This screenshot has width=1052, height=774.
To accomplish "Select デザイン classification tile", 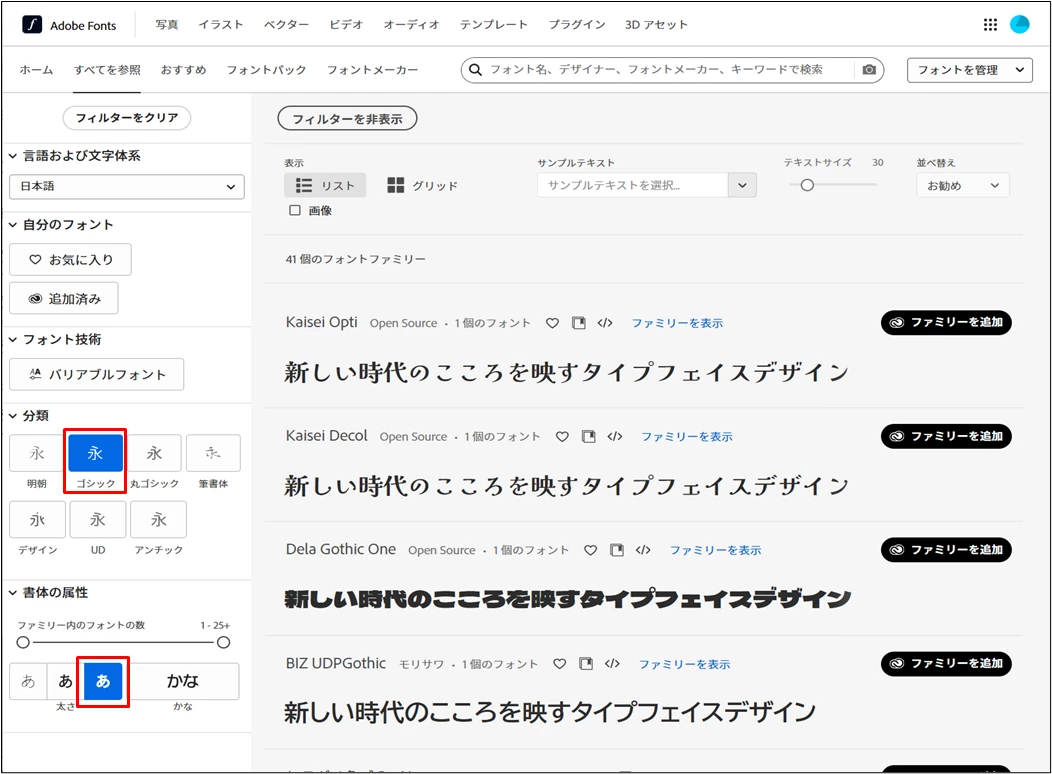I will pos(38,519).
